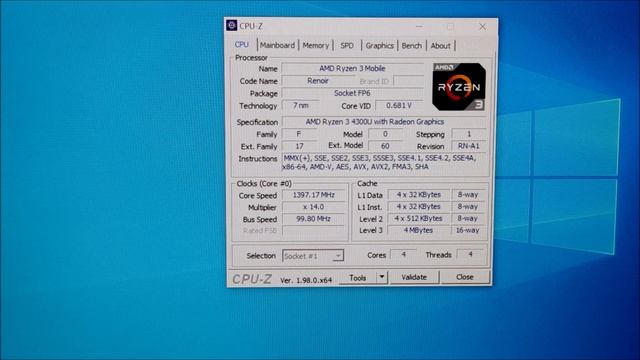Open the Memory tab
The image size is (640, 360).
coord(316,45)
